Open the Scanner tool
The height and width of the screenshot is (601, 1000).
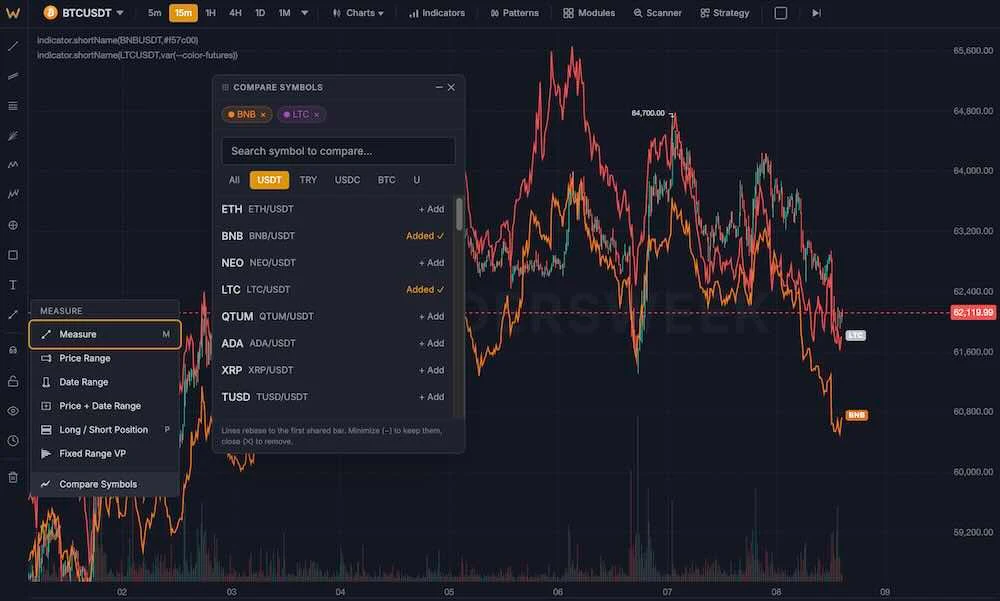658,13
